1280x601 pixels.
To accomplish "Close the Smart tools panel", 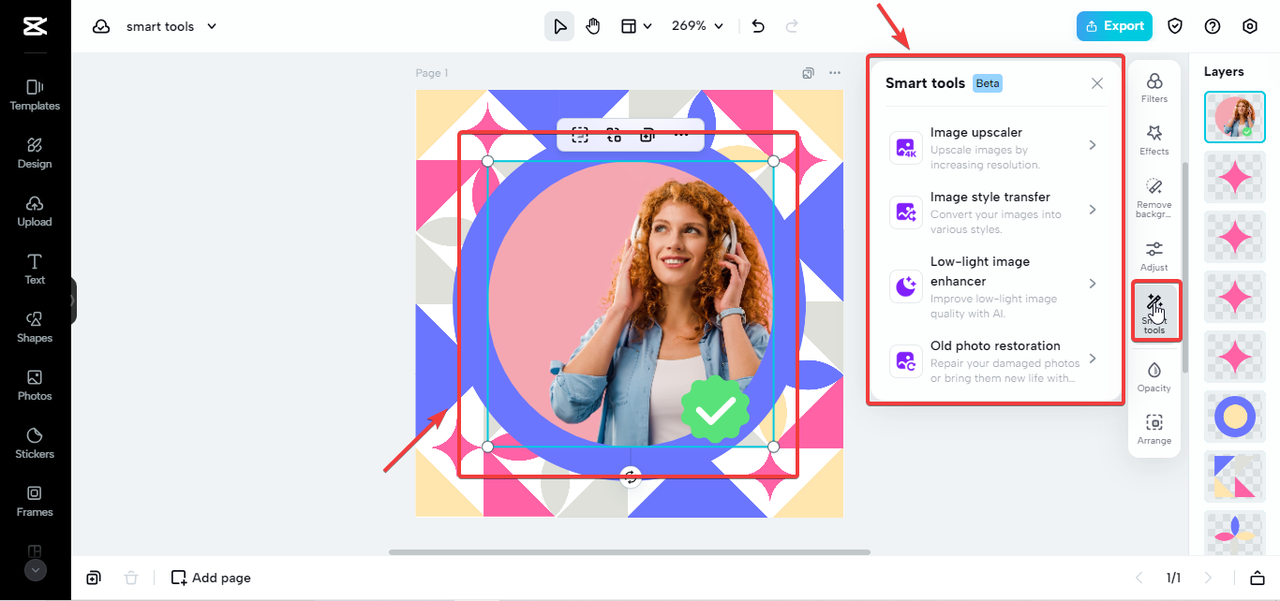I will point(1097,83).
